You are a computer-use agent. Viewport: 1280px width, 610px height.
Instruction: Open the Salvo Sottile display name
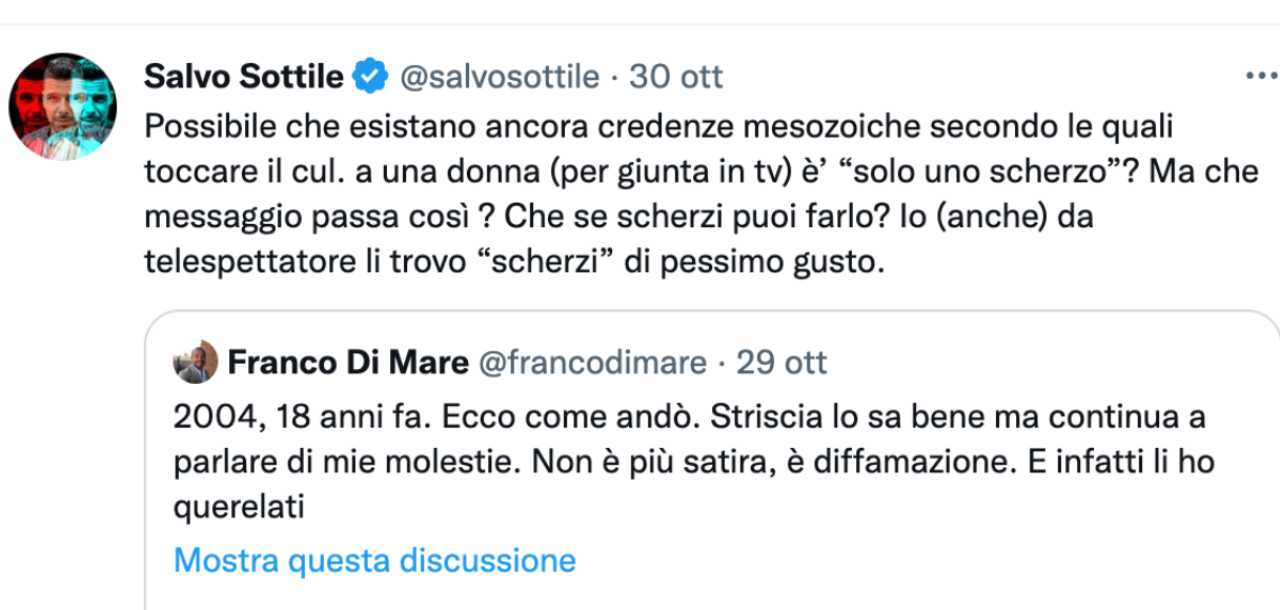[244, 76]
